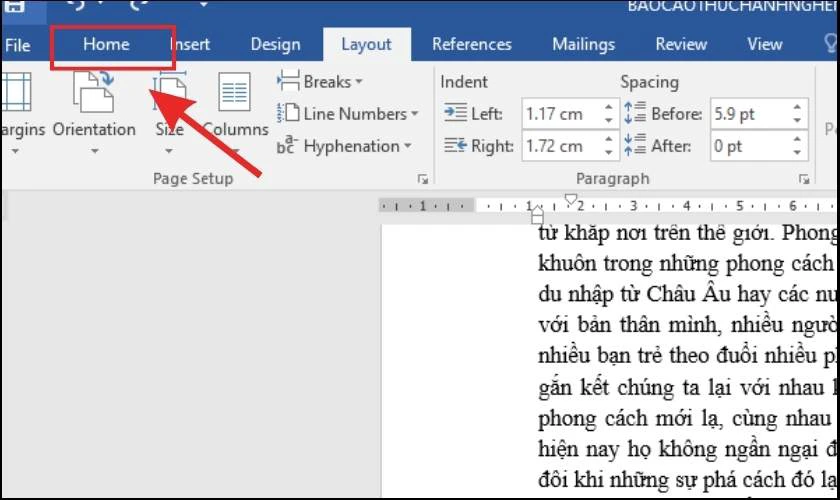Image resolution: width=840 pixels, height=500 pixels.
Task: Click the Hyphenation icon
Action: (287, 146)
